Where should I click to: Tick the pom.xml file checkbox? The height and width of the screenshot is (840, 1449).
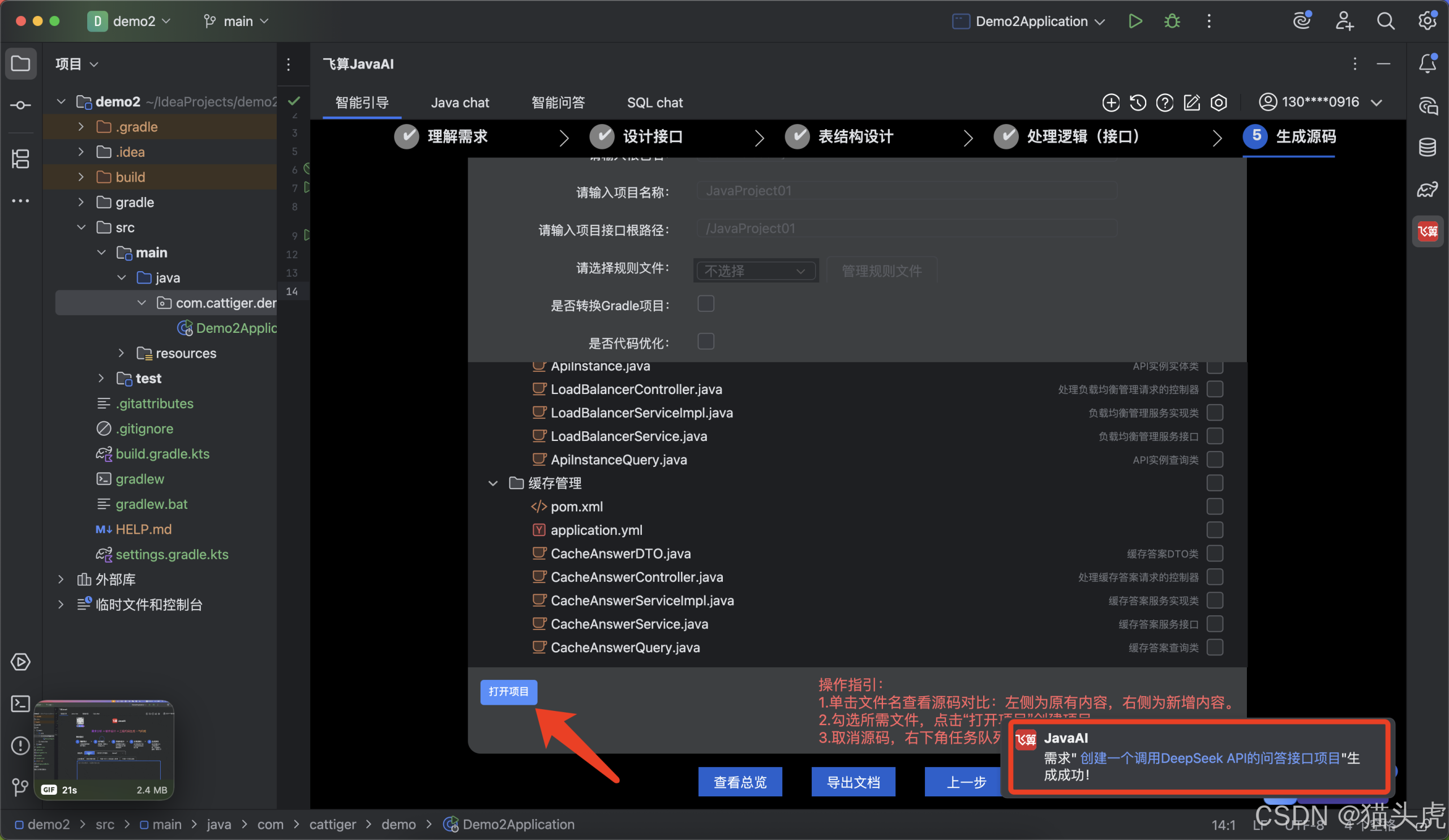(1215, 507)
